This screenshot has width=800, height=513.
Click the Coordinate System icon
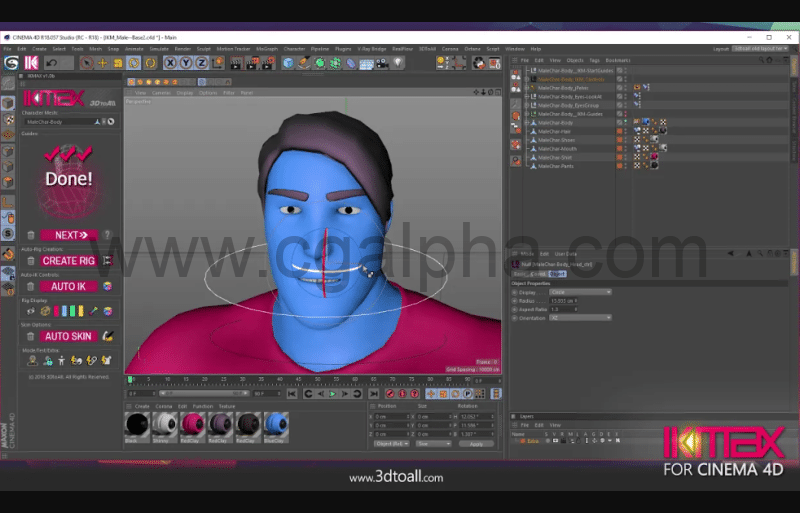click(218, 63)
